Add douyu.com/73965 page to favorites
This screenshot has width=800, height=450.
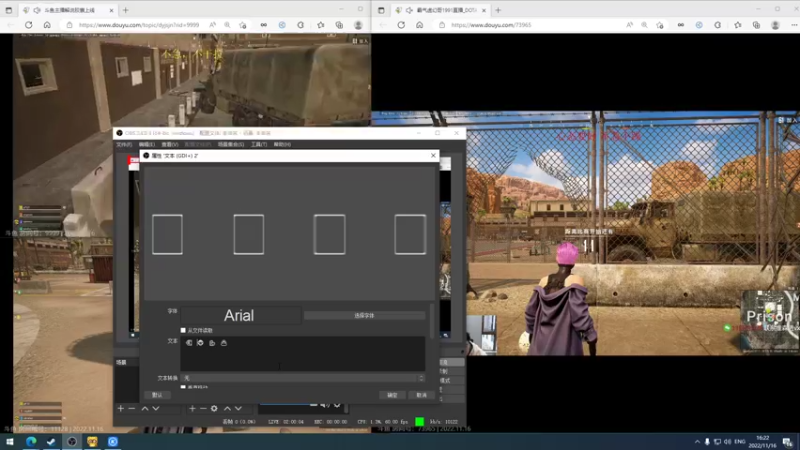click(660, 24)
